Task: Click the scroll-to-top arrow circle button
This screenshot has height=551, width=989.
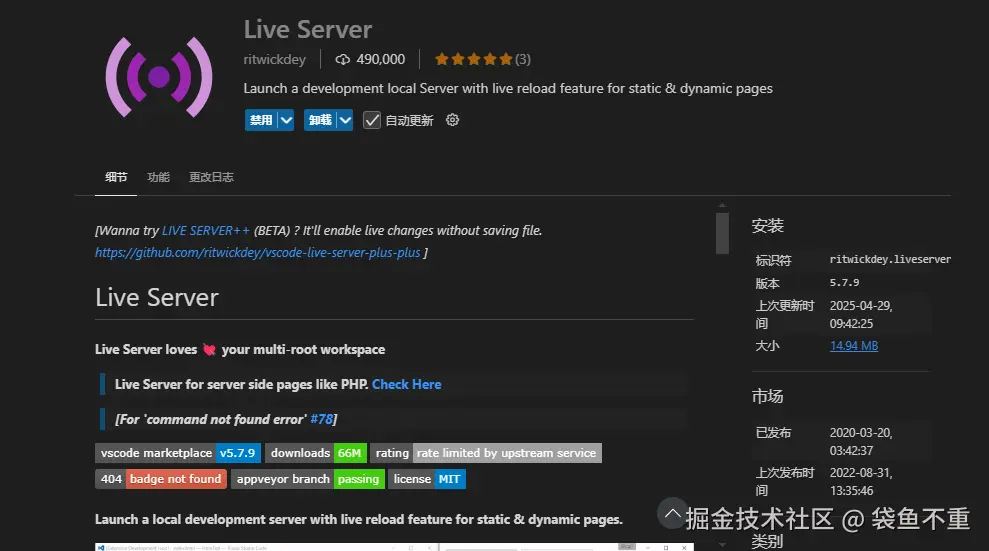Action: (x=672, y=513)
